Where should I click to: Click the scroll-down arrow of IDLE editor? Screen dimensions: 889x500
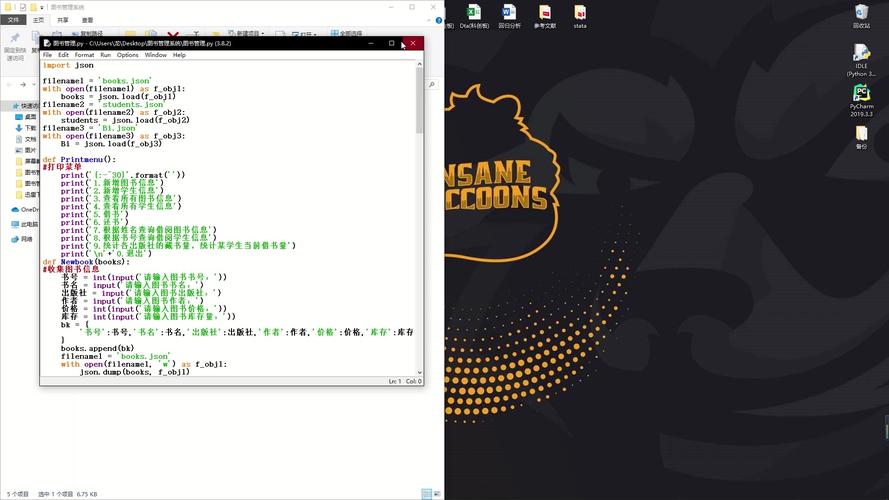pos(420,372)
